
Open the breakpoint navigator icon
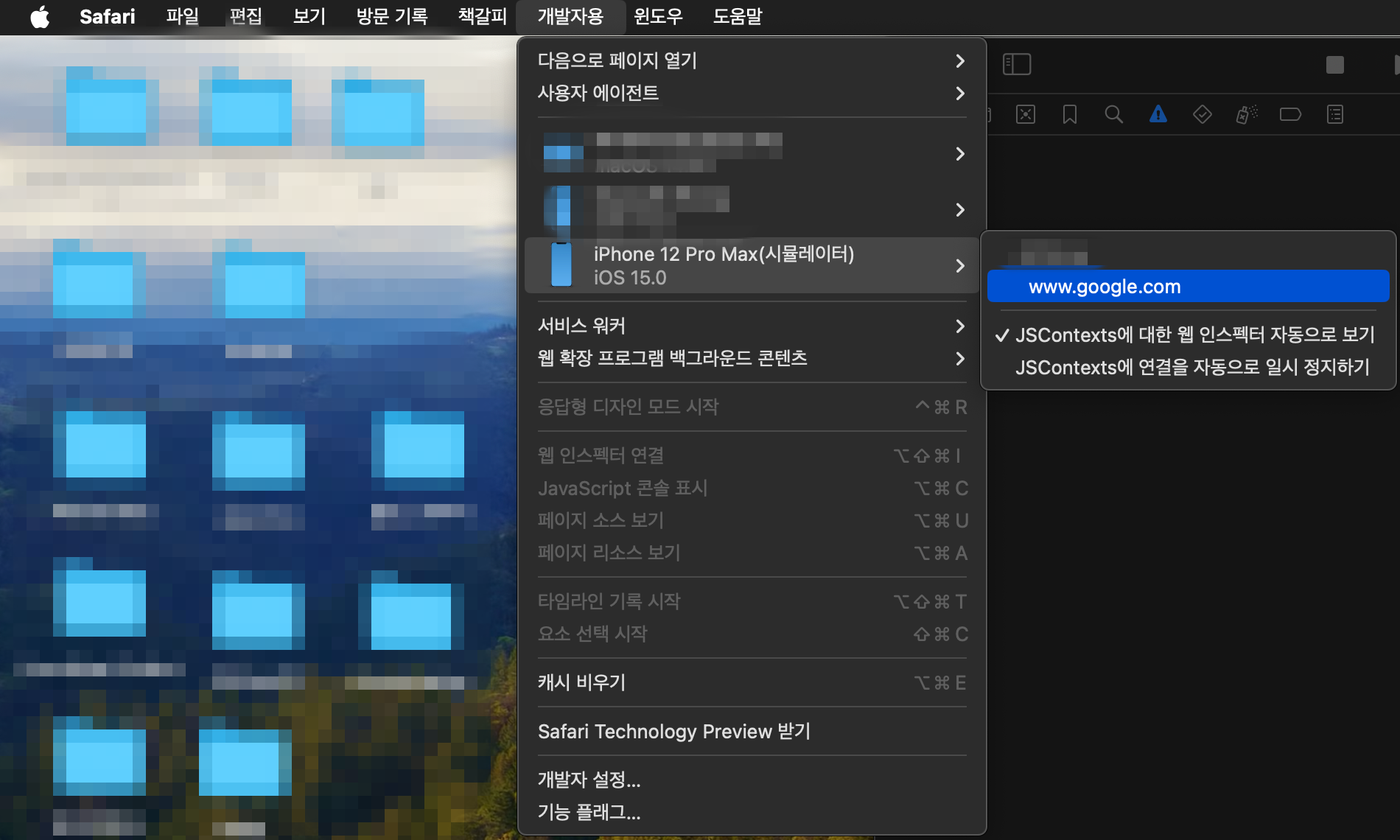(x=1291, y=114)
